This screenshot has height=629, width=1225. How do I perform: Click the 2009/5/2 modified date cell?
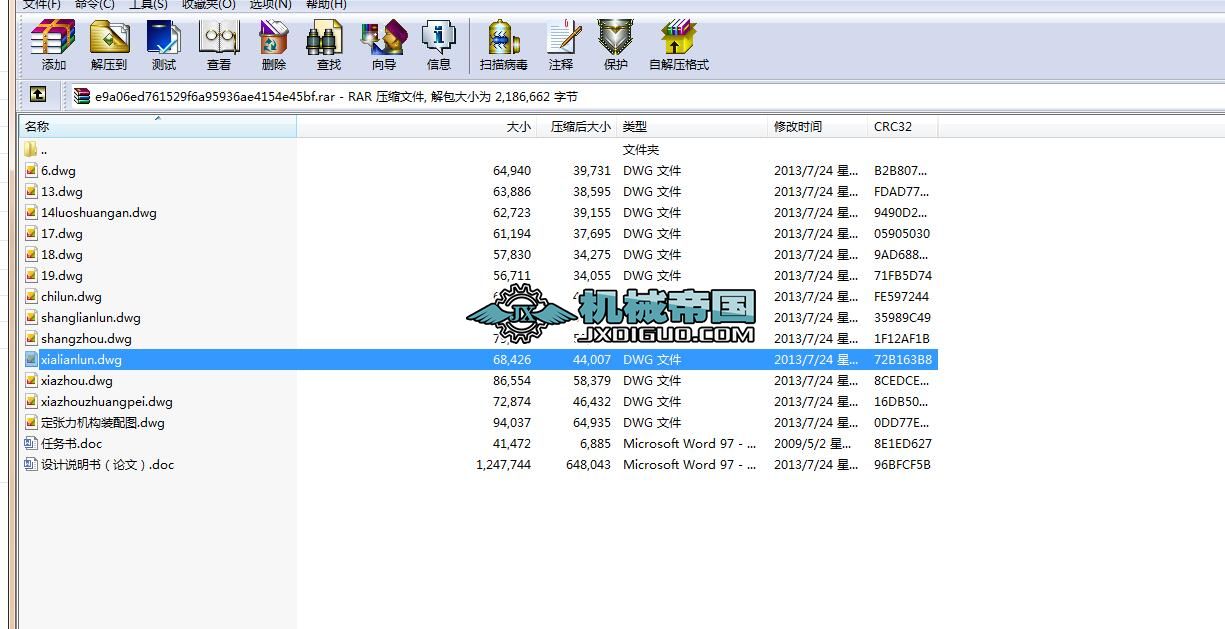tap(813, 443)
